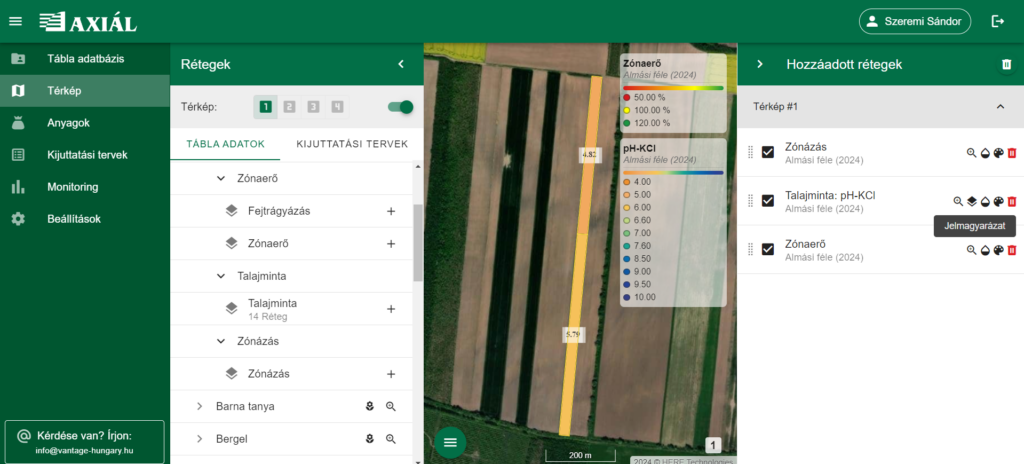
Task: Click the Szeremi Sándor user button
Action: coord(914,21)
